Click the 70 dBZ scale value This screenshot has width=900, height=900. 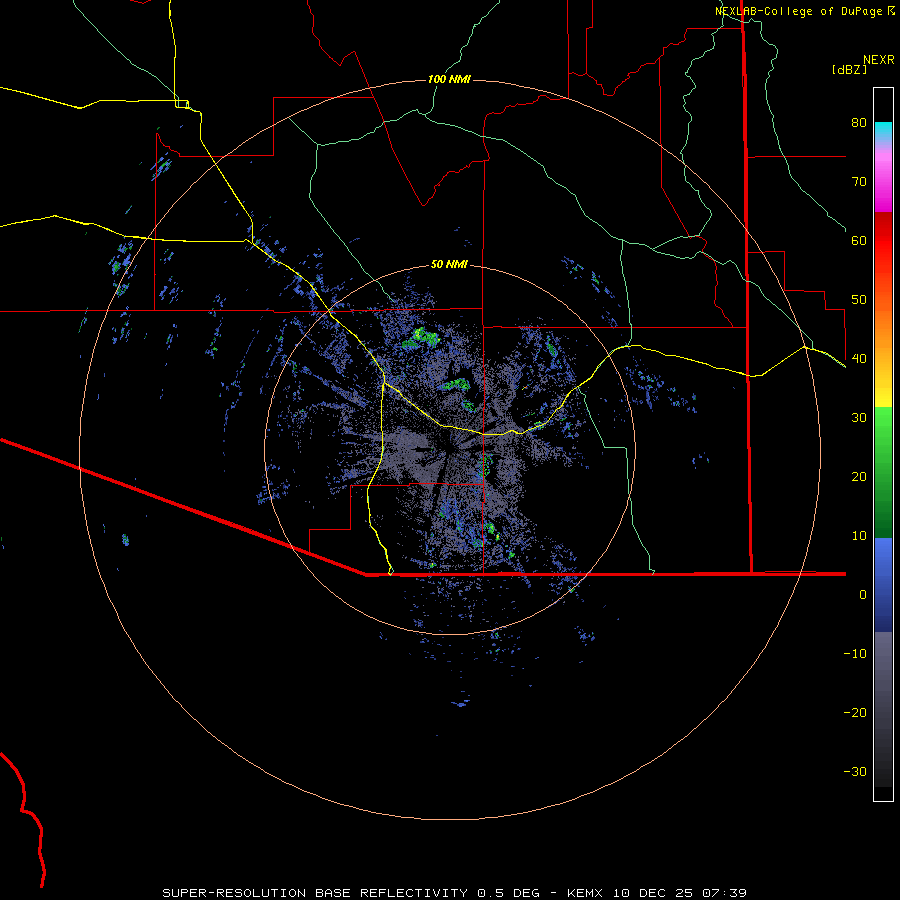(x=859, y=181)
